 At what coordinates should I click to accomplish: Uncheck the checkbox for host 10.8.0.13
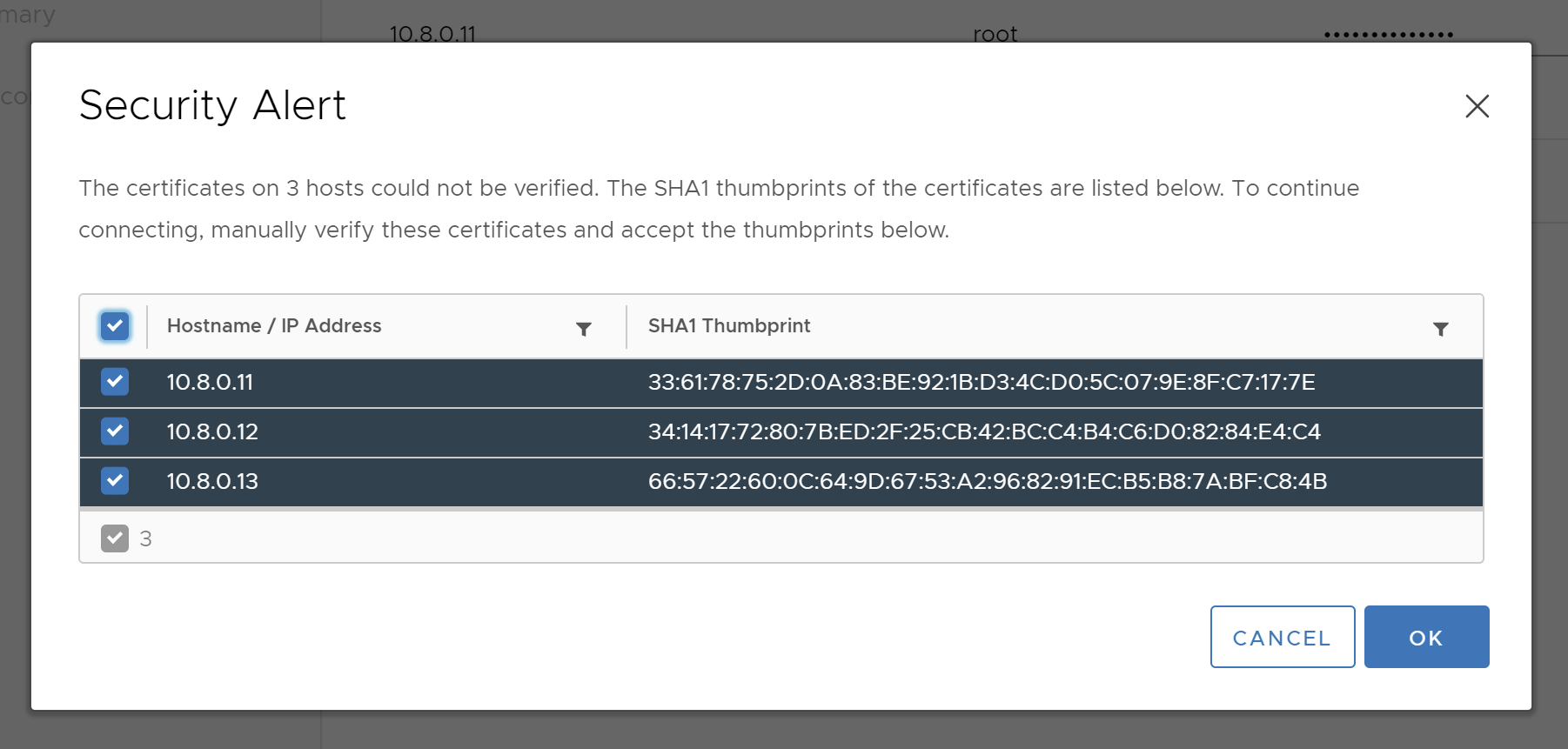(115, 481)
